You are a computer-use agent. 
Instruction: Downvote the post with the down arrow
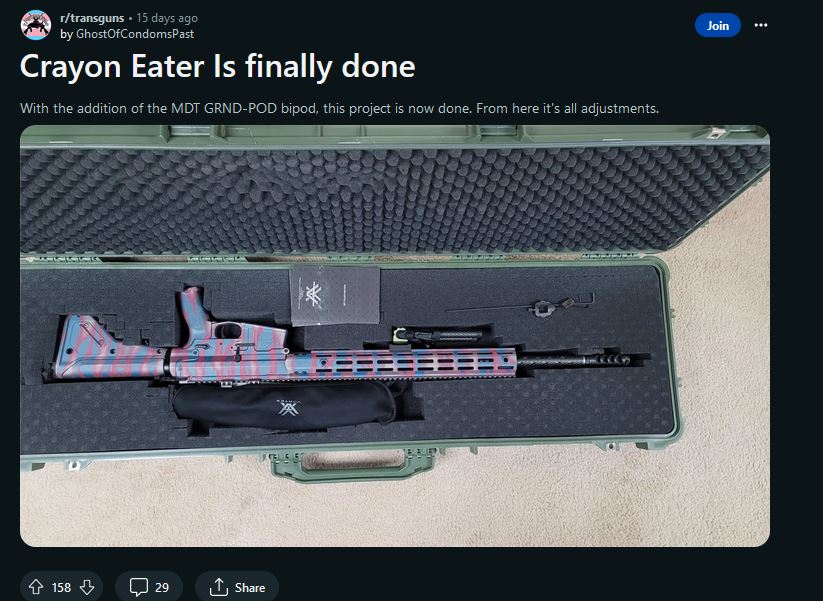tap(87, 587)
